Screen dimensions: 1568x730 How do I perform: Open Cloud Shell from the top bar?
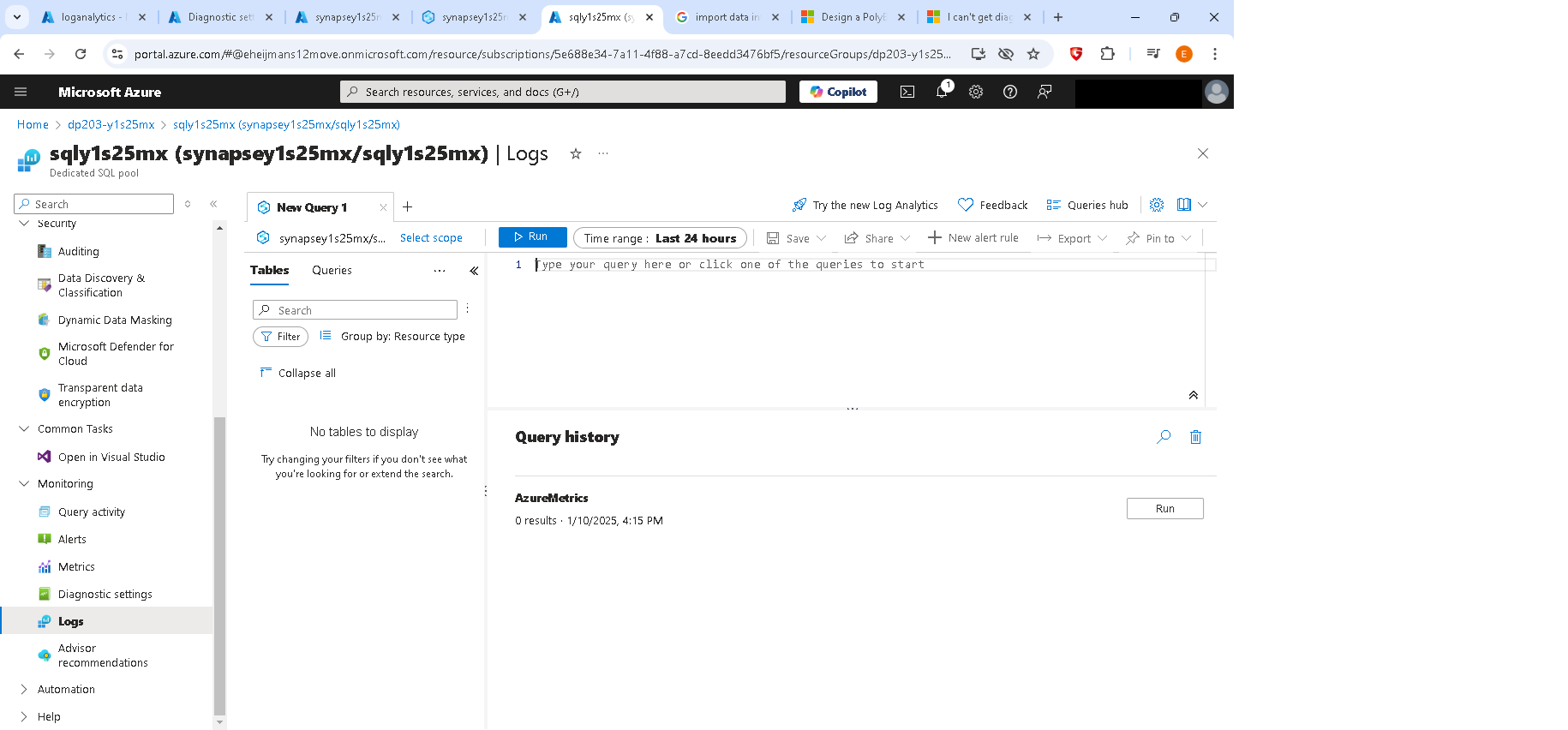907,92
